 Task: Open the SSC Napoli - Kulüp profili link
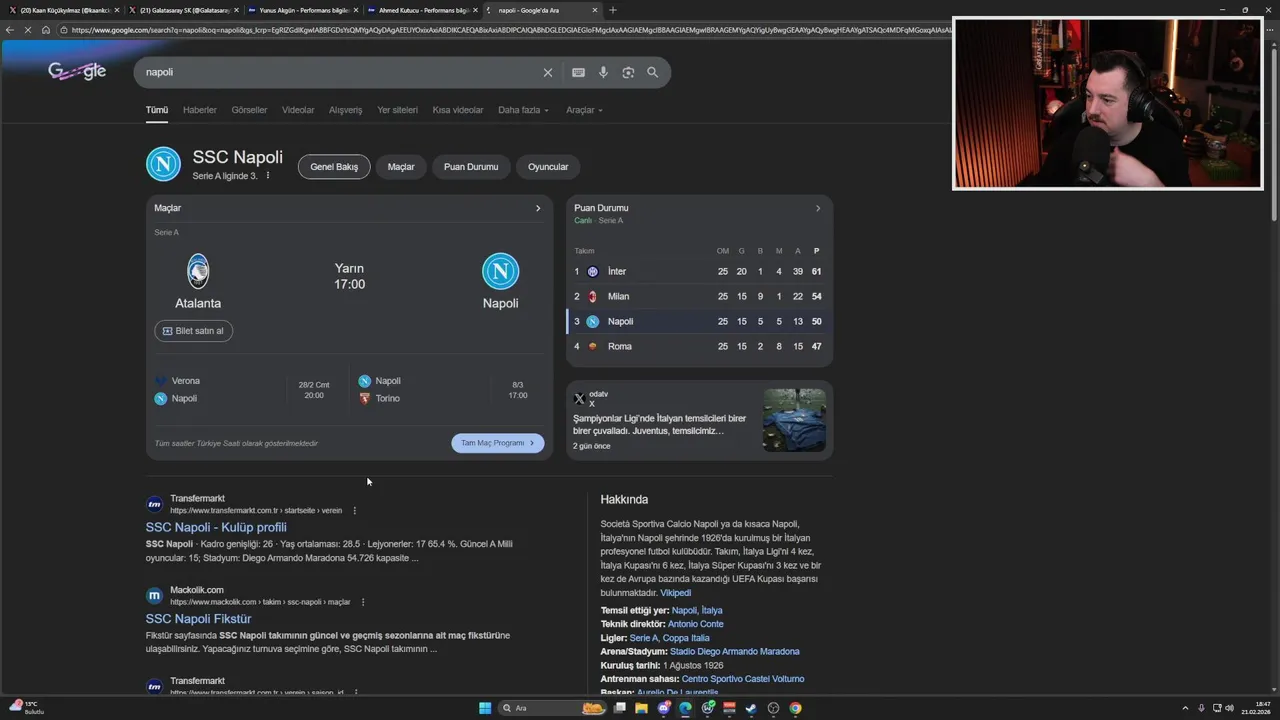pyautogui.click(x=216, y=527)
